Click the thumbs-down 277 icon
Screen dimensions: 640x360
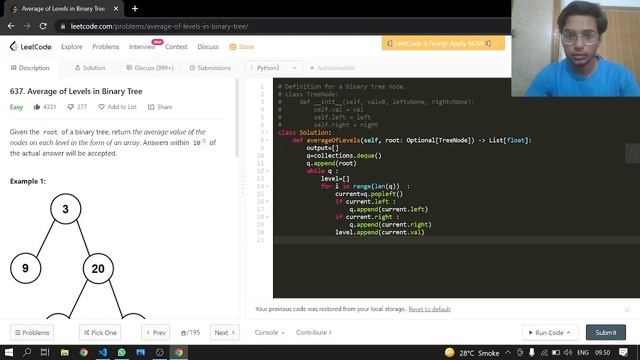click(x=71, y=107)
